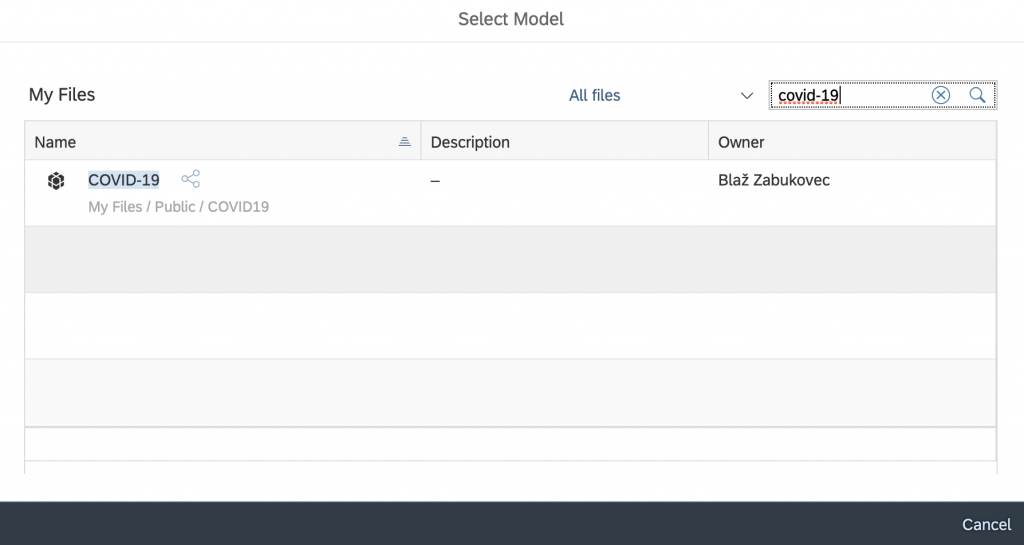The width and height of the screenshot is (1024, 545).
Task: Click the sort indicator in the Name column
Action: pos(405,142)
